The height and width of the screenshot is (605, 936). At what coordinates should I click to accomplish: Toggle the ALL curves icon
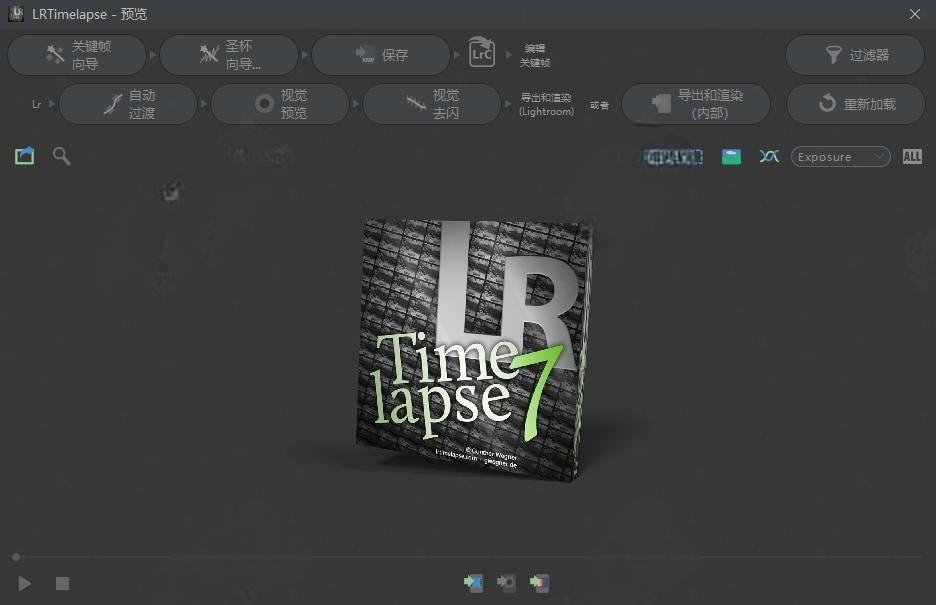point(912,156)
